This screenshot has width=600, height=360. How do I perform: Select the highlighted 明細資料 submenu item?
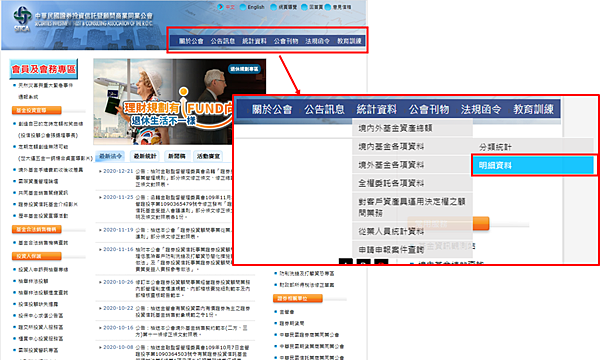click(x=533, y=165)
